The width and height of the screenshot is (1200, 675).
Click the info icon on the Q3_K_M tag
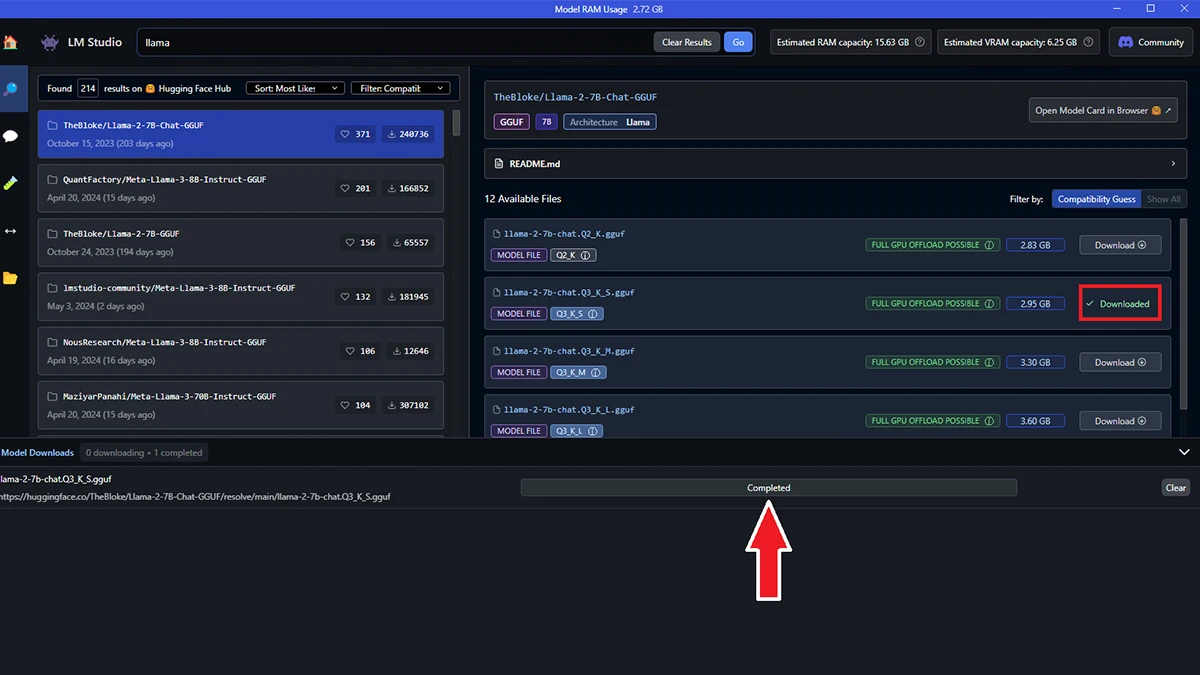(x=596, y=372)
